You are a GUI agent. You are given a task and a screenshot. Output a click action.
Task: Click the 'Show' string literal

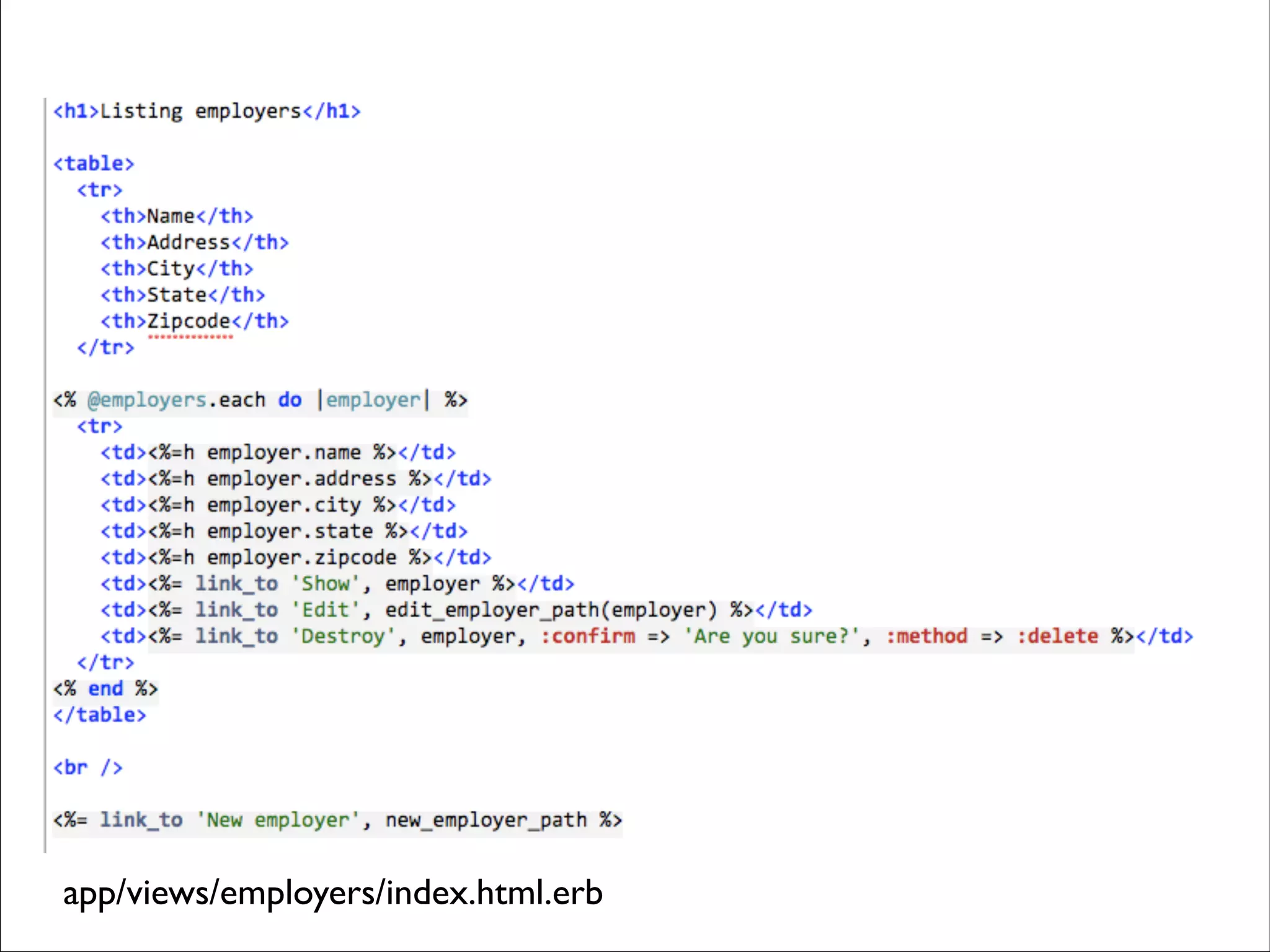tap(325, 584)
